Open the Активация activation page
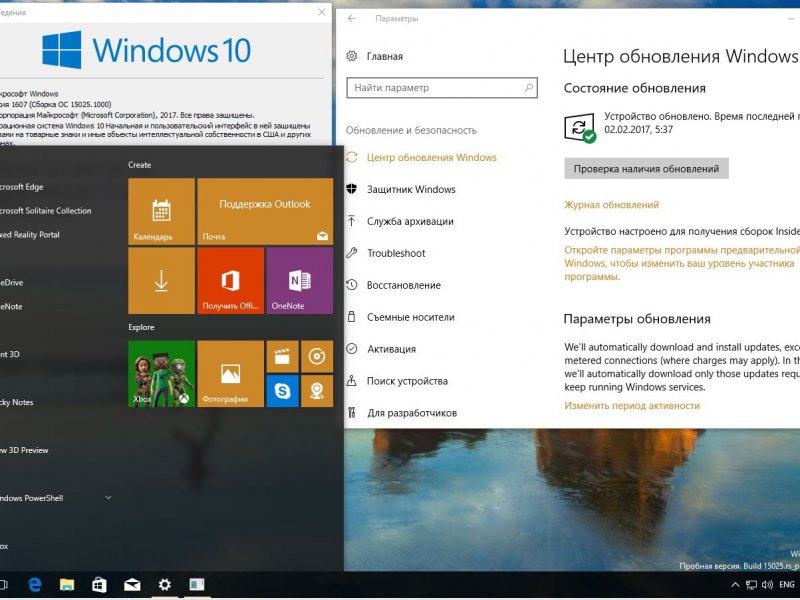The height and width of the screenshot is (600, 800). pos(381,349)
